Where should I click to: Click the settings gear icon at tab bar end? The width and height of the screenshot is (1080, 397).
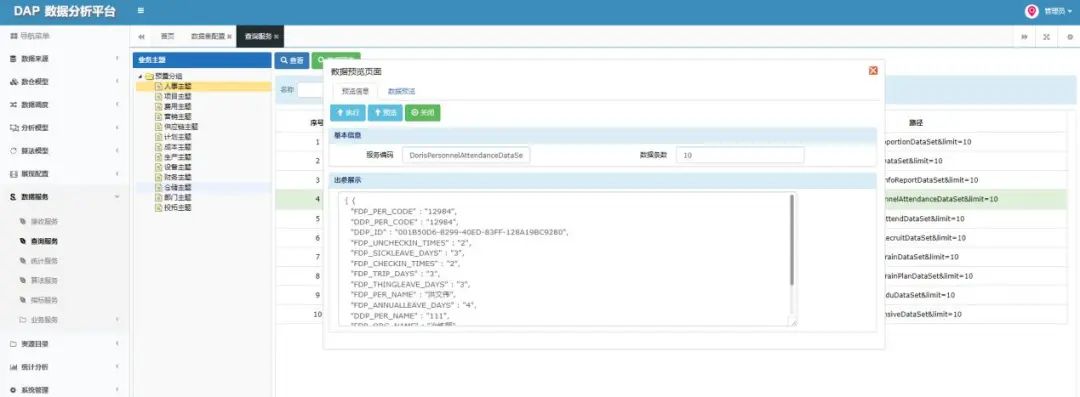click(1070, 37)
